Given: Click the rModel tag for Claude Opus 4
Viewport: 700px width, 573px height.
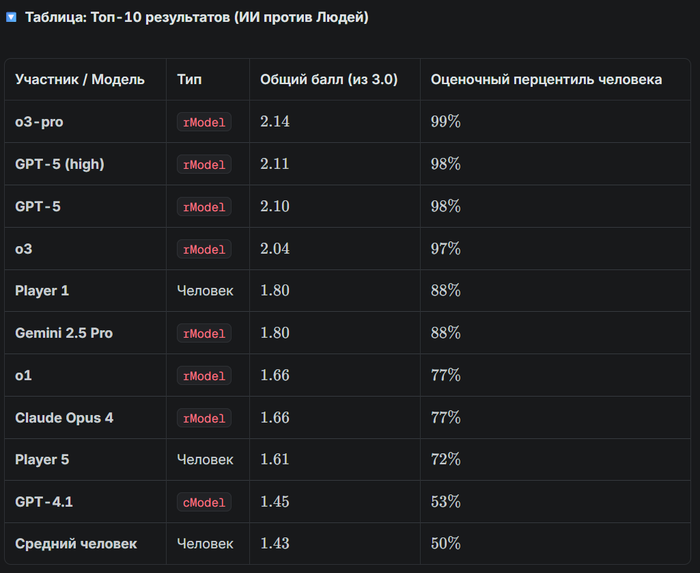Looking at the screenshot, I should point(203,418).
